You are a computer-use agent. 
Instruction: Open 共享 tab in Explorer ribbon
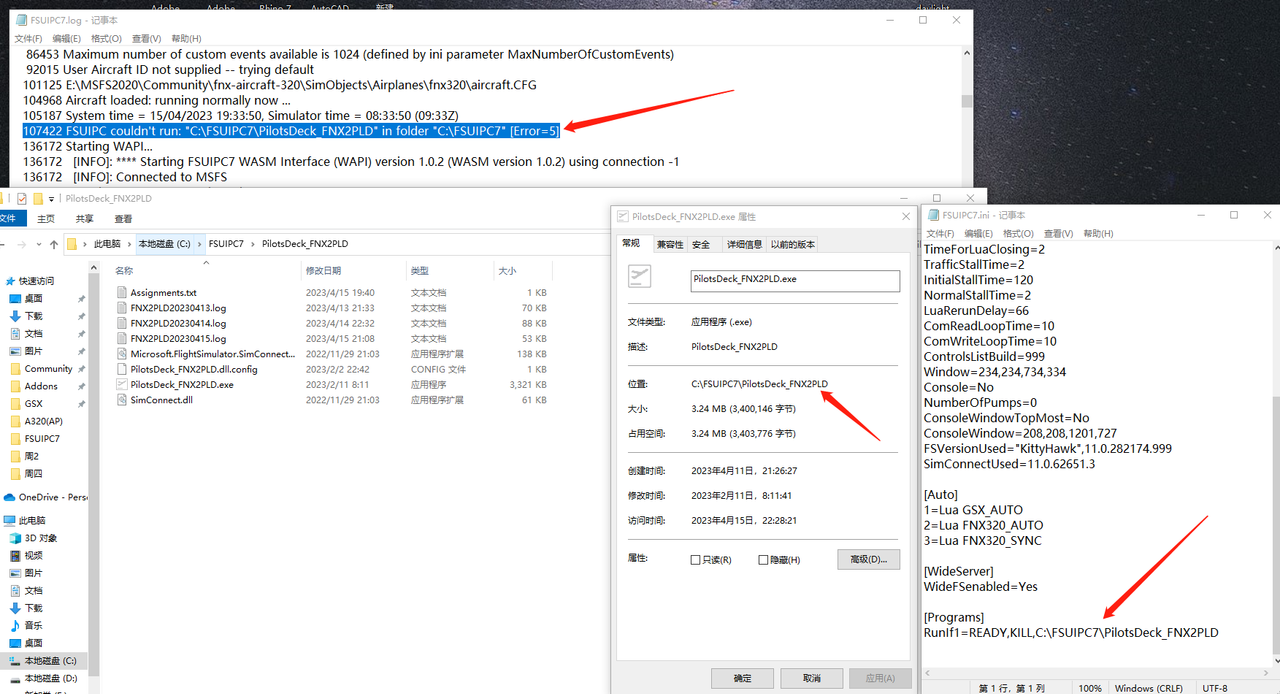pyautogui.click(x=85, y=219)
